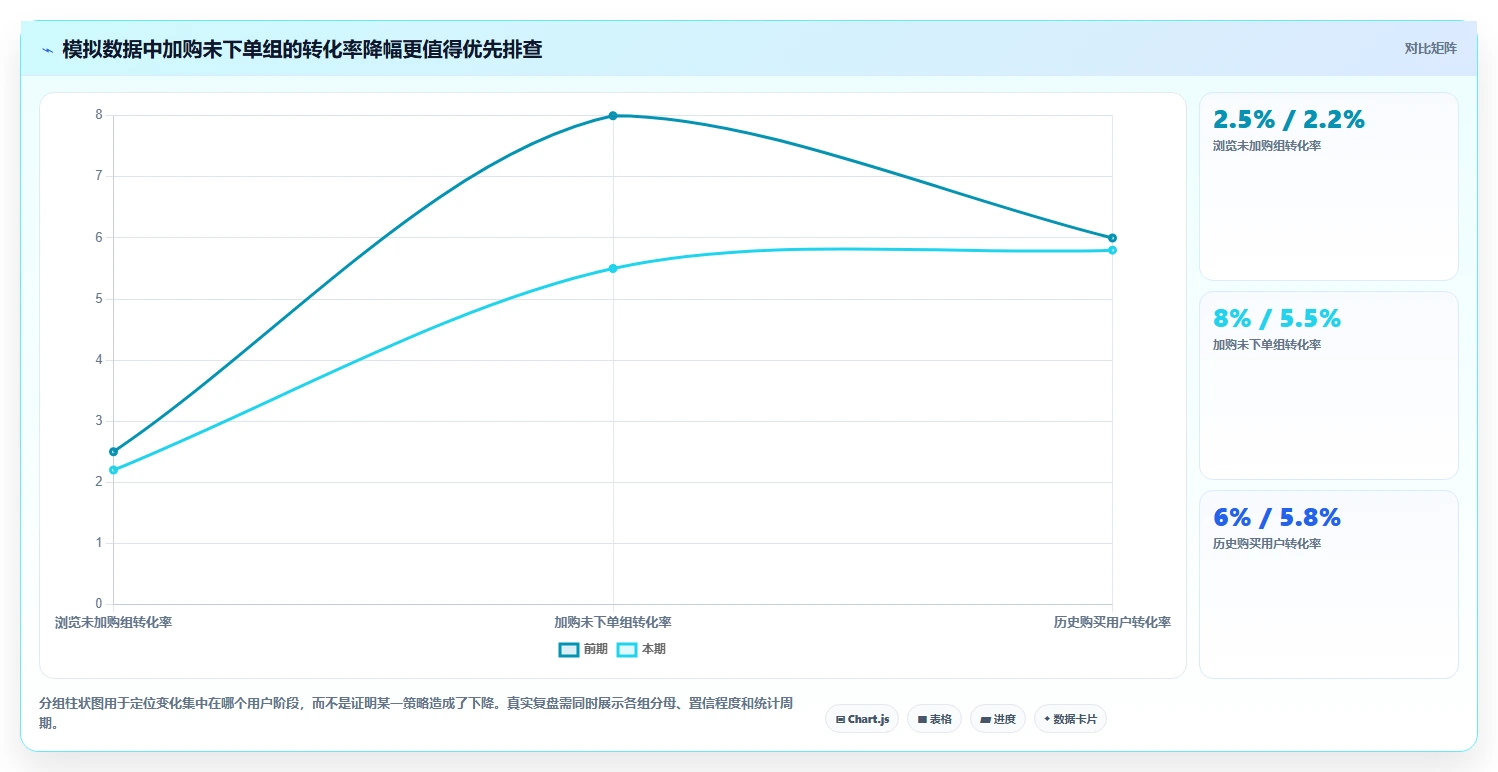Click the 本期 data point at 5.5

point(613,268)
